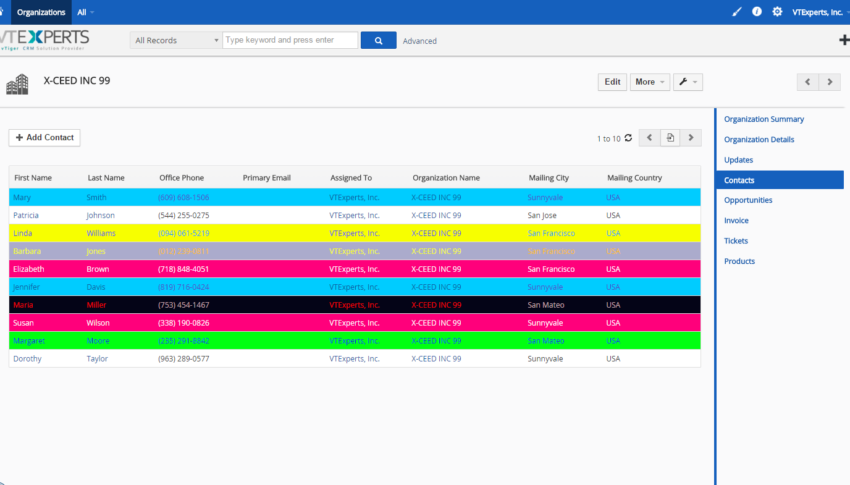Open contact Dorothy
Screen dimensions: 850x485
[x=27, y=358]
